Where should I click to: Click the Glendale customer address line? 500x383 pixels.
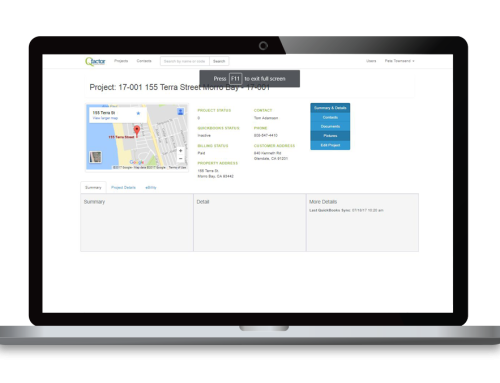tap(271, 159)
